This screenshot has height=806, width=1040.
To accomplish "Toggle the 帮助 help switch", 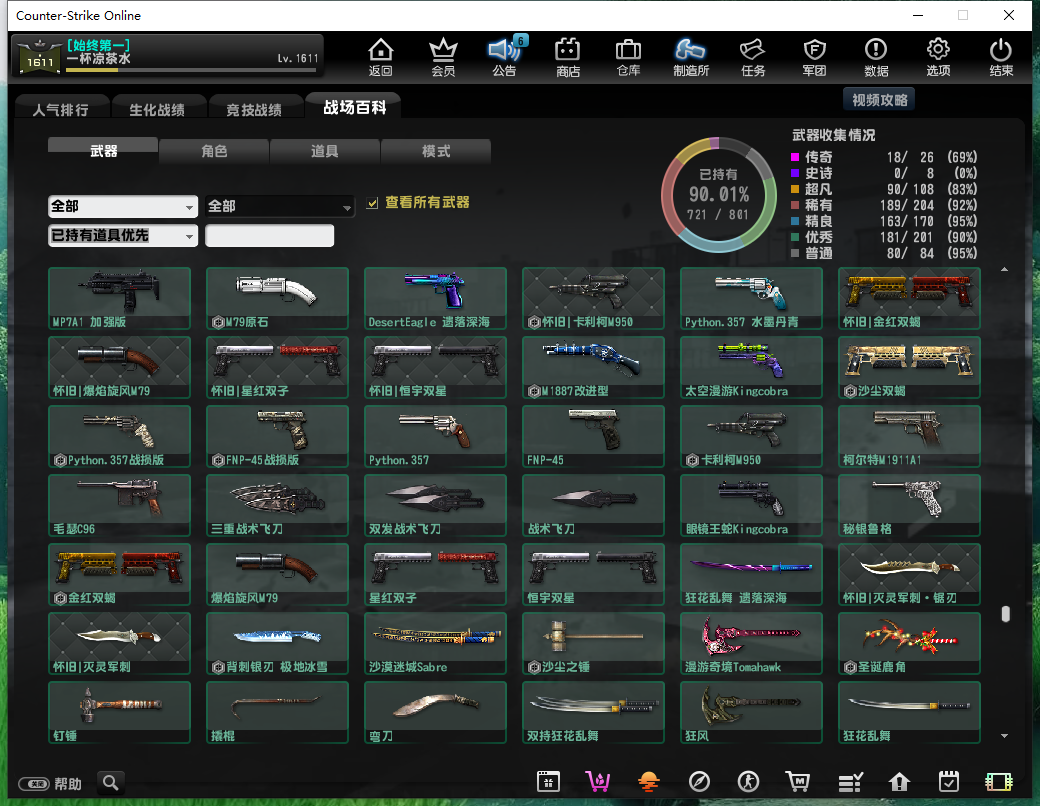I will tap(34, 784).
